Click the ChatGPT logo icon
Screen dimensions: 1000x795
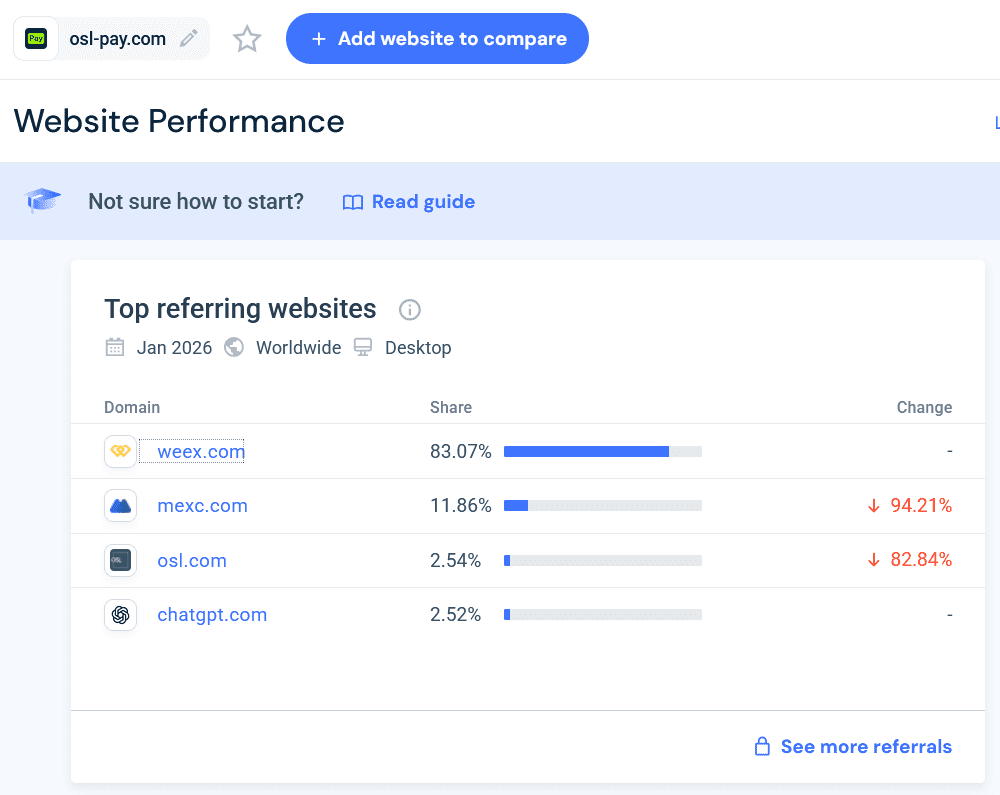120,615
